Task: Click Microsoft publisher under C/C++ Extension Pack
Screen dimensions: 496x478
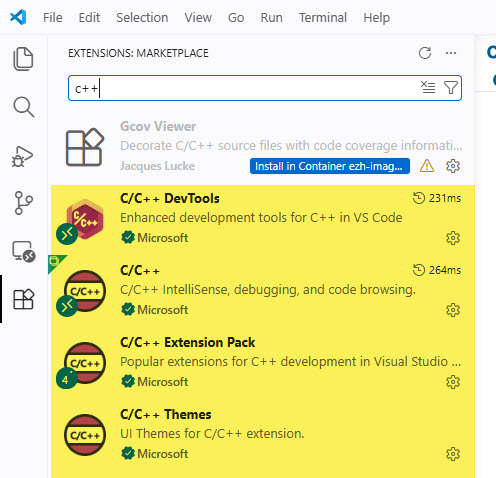Action: [x=163, y=382]
